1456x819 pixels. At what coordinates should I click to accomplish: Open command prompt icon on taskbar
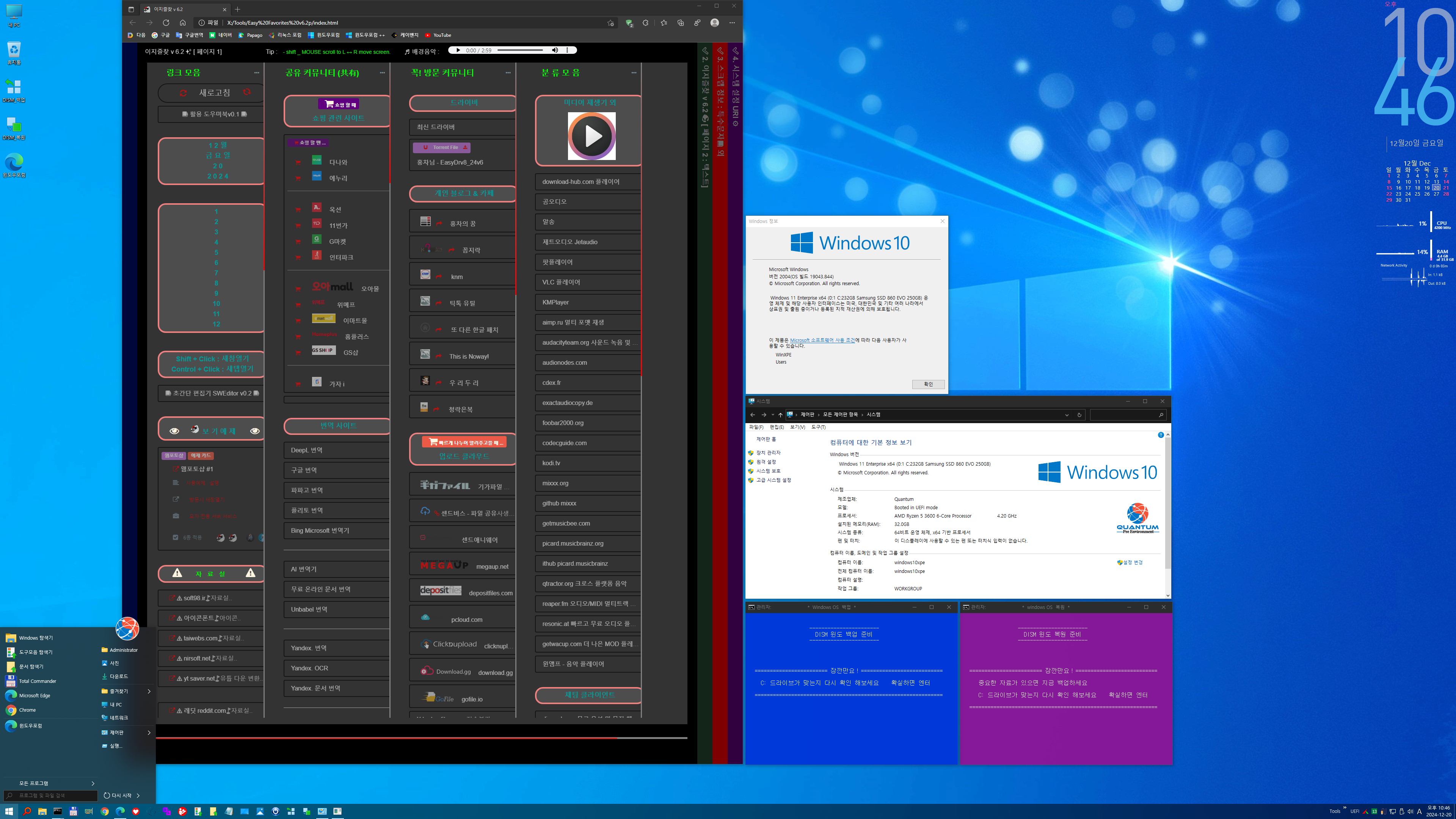tap(58, 811)
